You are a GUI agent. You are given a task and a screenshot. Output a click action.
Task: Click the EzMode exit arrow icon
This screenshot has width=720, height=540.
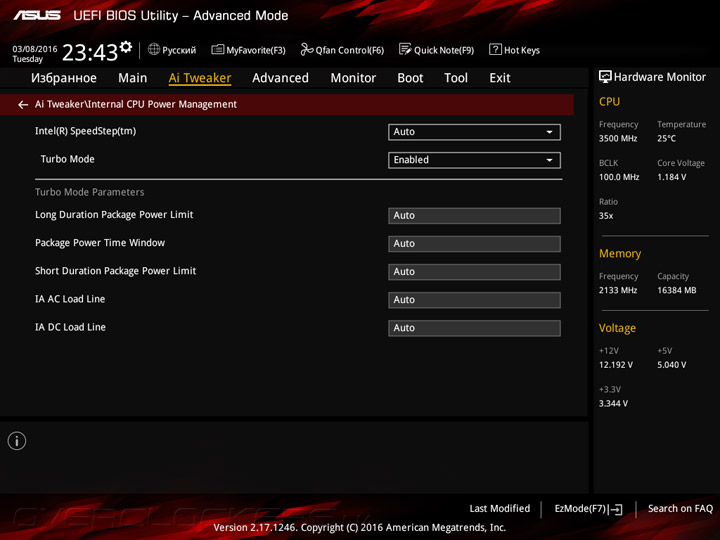pos(616,509)
